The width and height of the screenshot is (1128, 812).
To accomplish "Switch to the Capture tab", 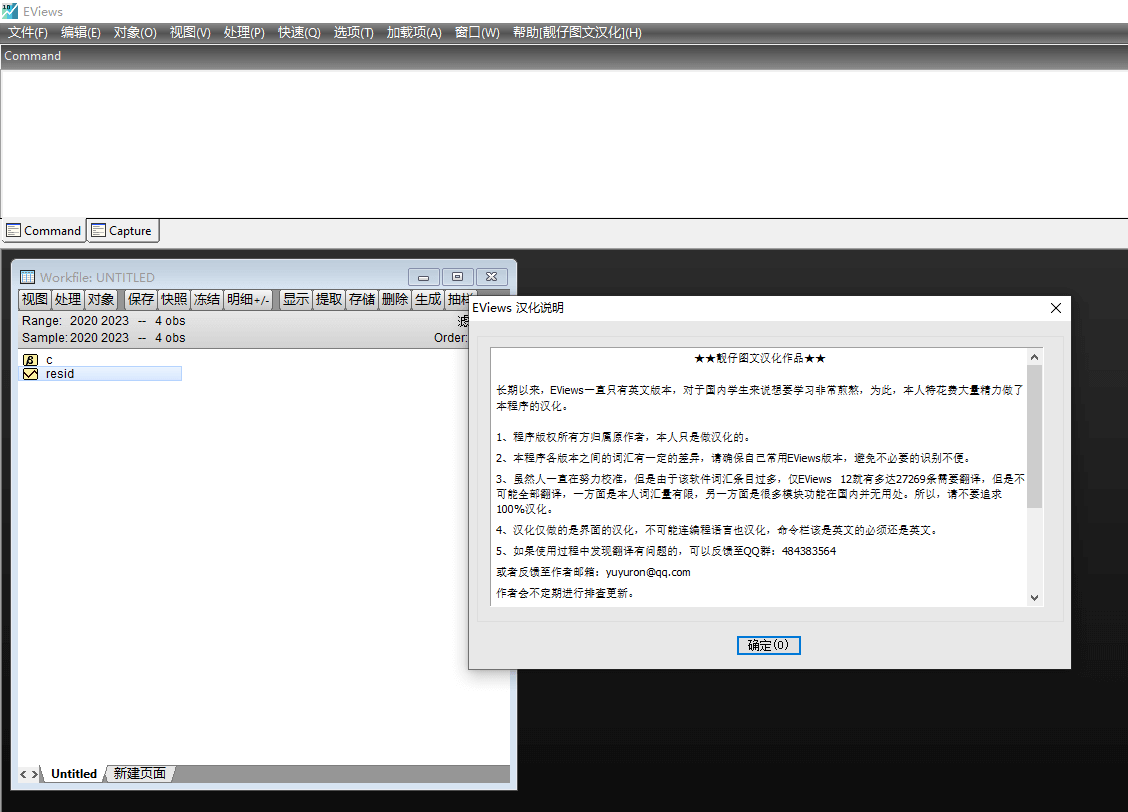I will [x=122, y=231].
